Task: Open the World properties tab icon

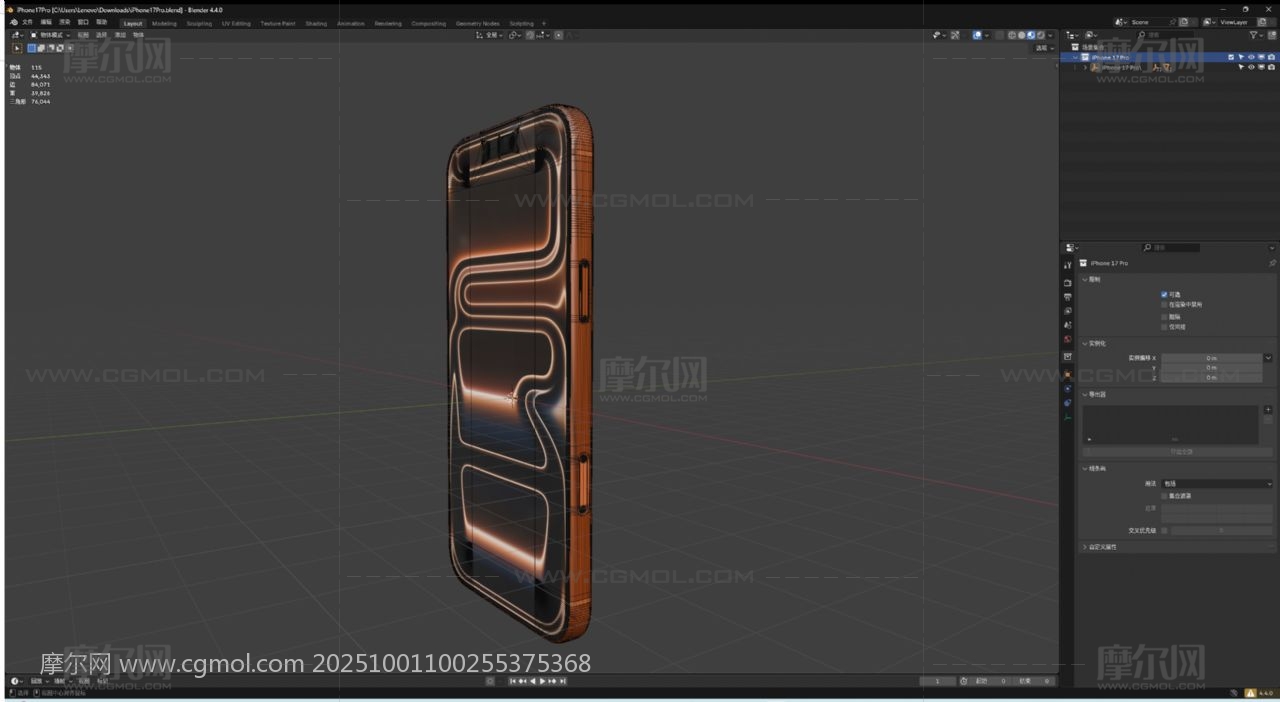Action: [1067, 339]
